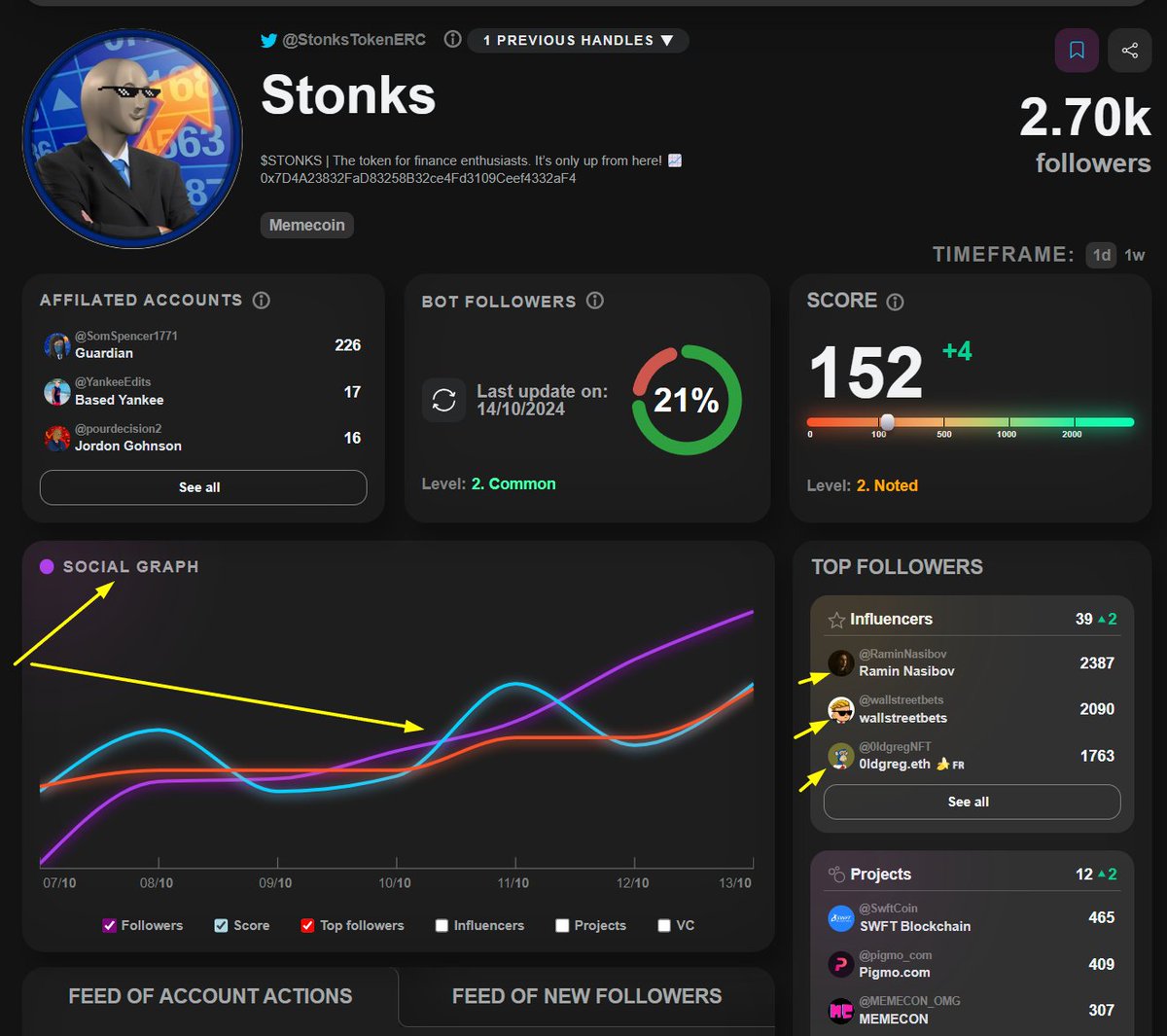This screenshot has width=1167, height=1036.
Task: Click the Memecoin tag
Action: (x=306, y=225)
